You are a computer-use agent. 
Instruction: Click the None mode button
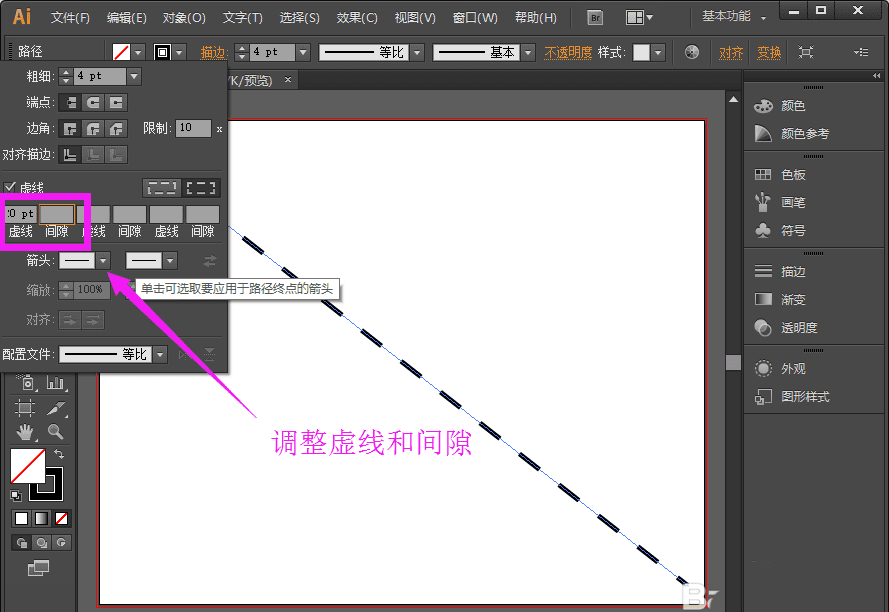point(61,518)
